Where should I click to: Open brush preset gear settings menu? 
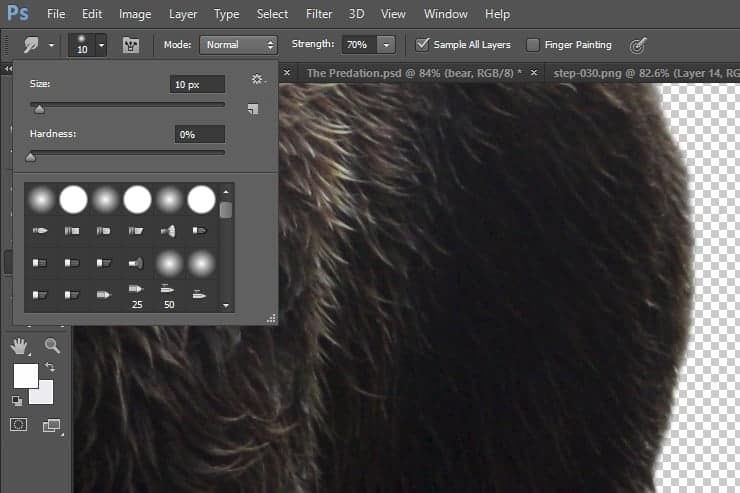click(257, 79)
